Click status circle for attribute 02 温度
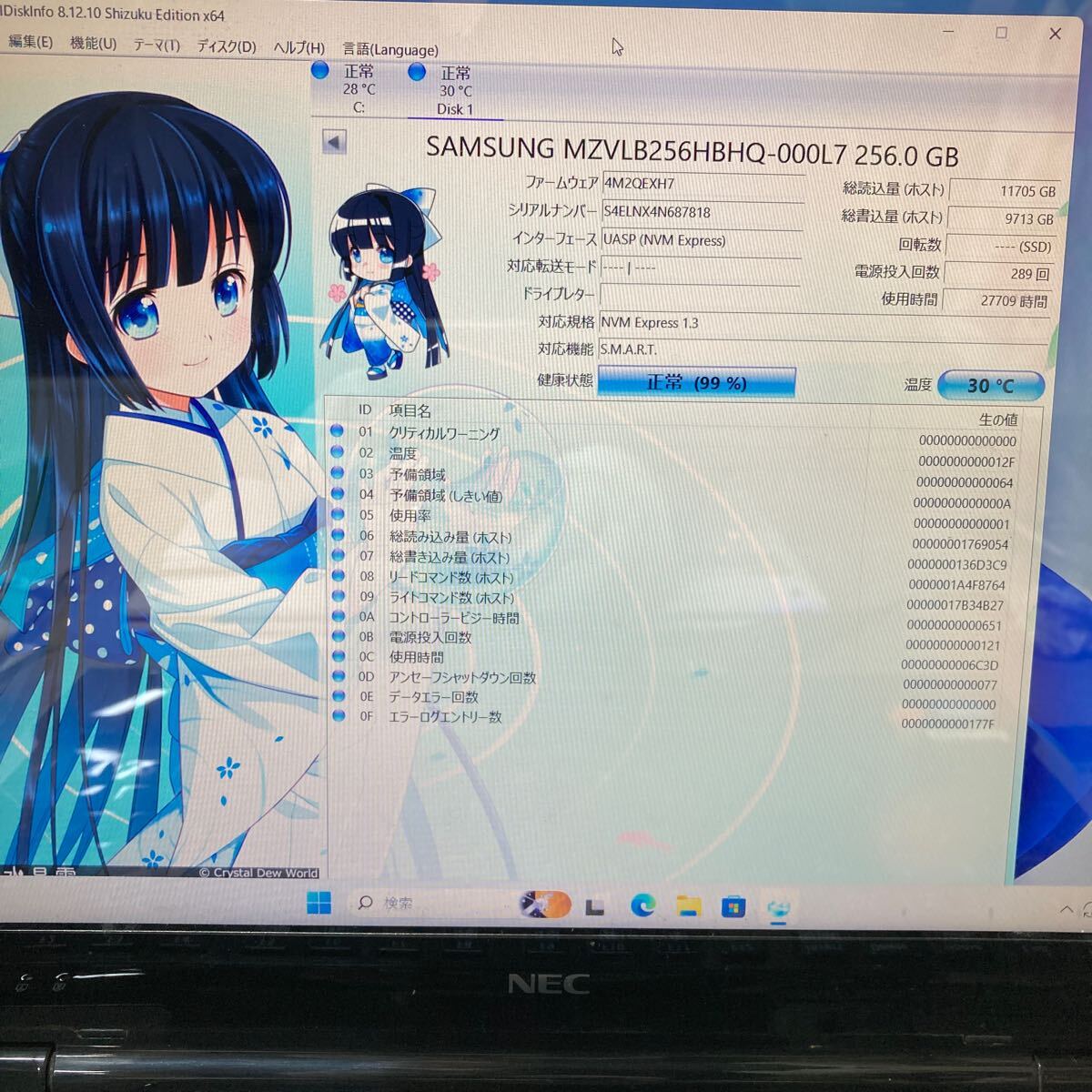Image resolution: width=1092 pixels, height=1092 pixels. pos(338,452)
